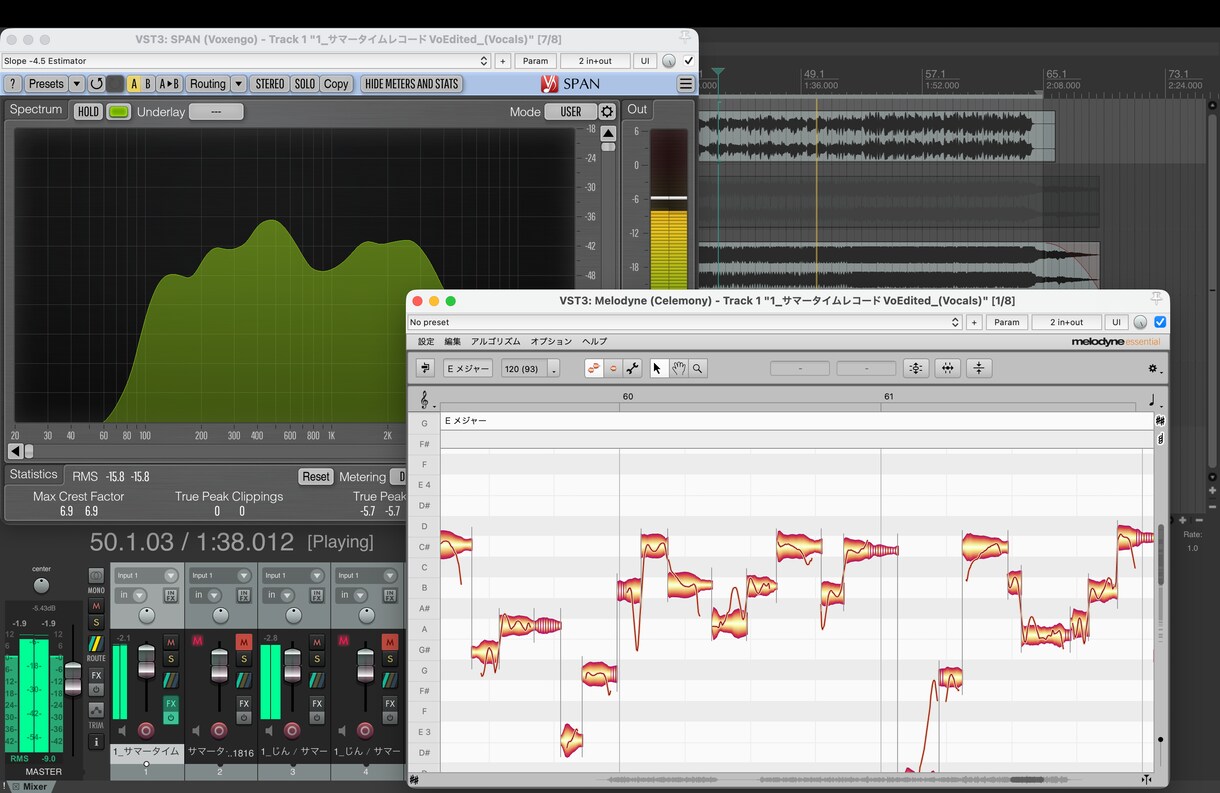Click track 3 pan knob
1220x793 pixels.
293,615
